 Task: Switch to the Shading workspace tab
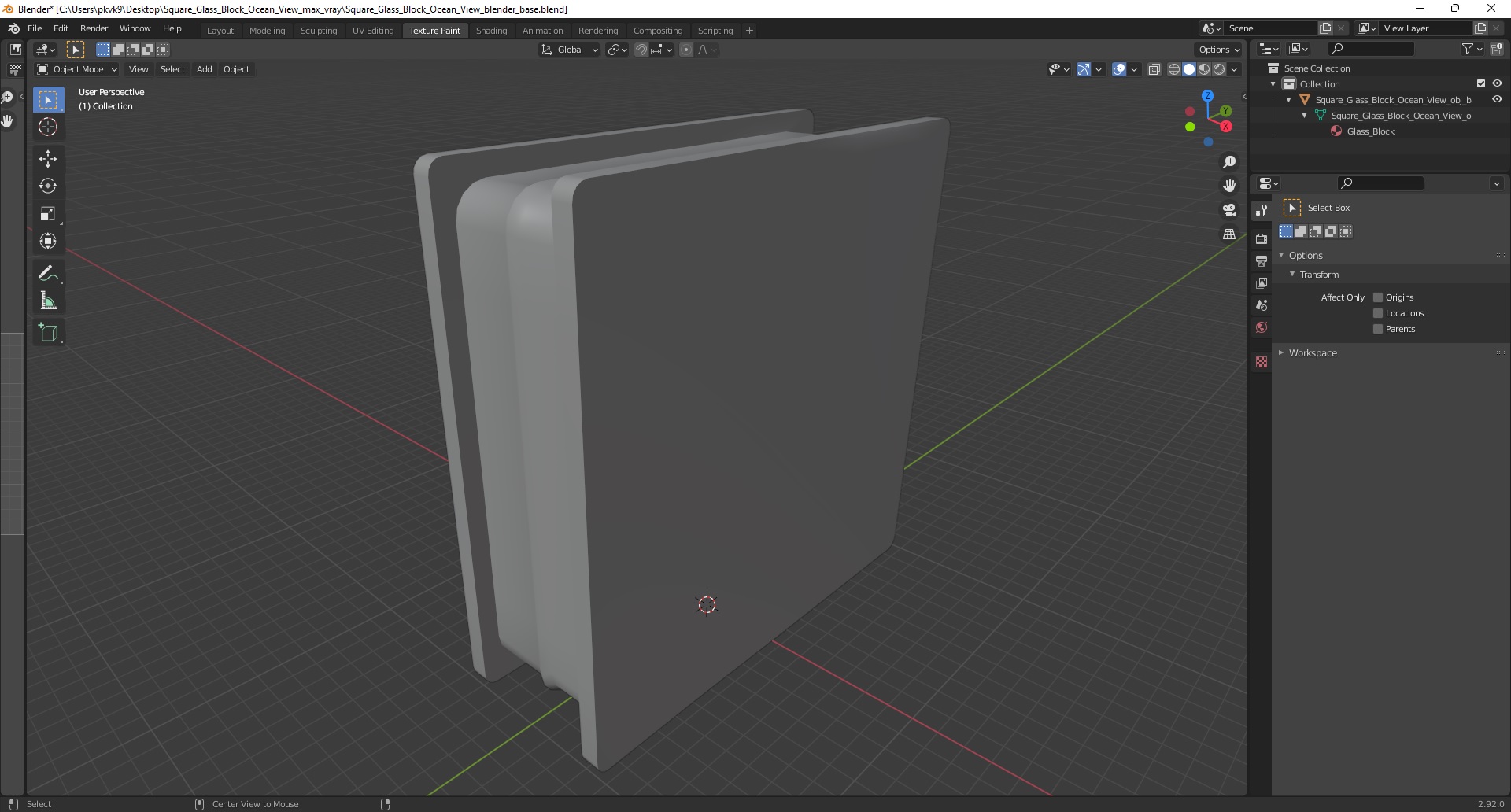tap(491, 30)
